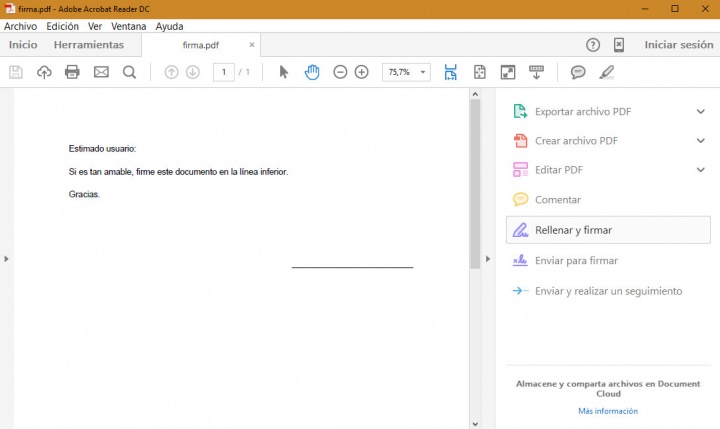Image resolution: width=720 pixels, height=429 pixels.
Task: Click Enviar y realizar seguimiento arrow icon
Action: [x=520, y=291]
